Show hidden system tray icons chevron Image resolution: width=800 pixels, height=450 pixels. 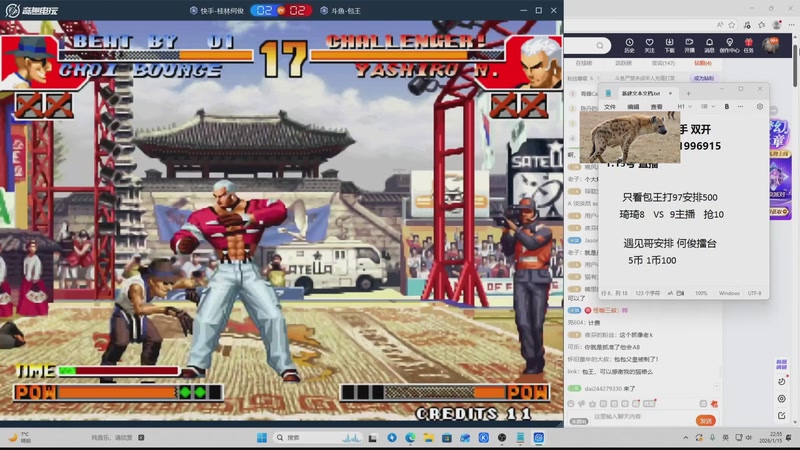685,438
